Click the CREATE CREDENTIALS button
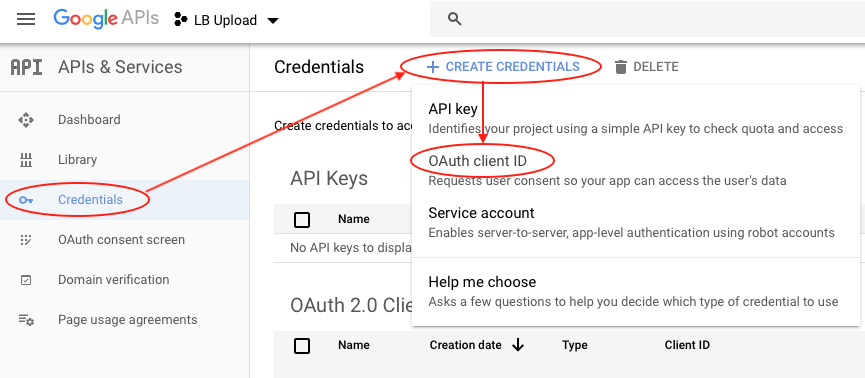The image size is (865, 378). pos(503,67)
